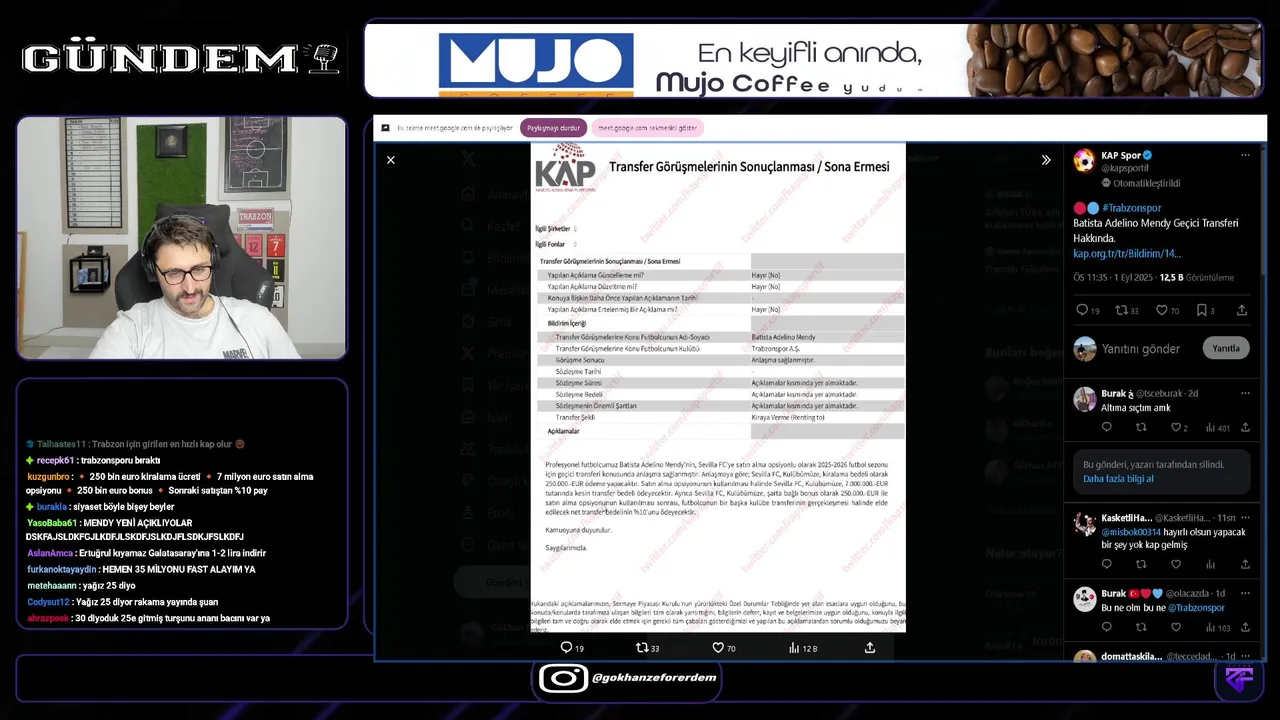Reply icon under image viewer showing 19
This screenshot has height=720, width=1280.
point(566,648)
